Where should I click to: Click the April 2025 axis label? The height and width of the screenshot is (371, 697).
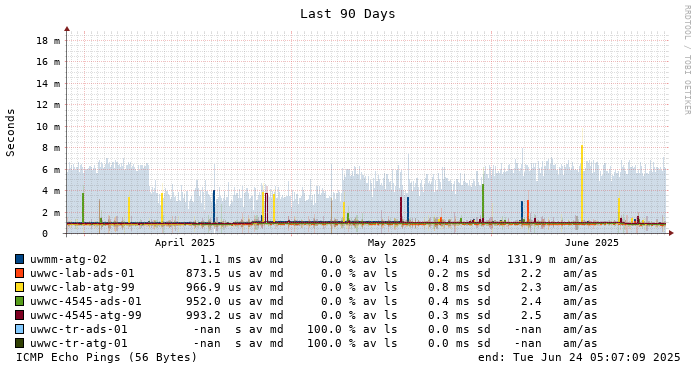[184, 243]
